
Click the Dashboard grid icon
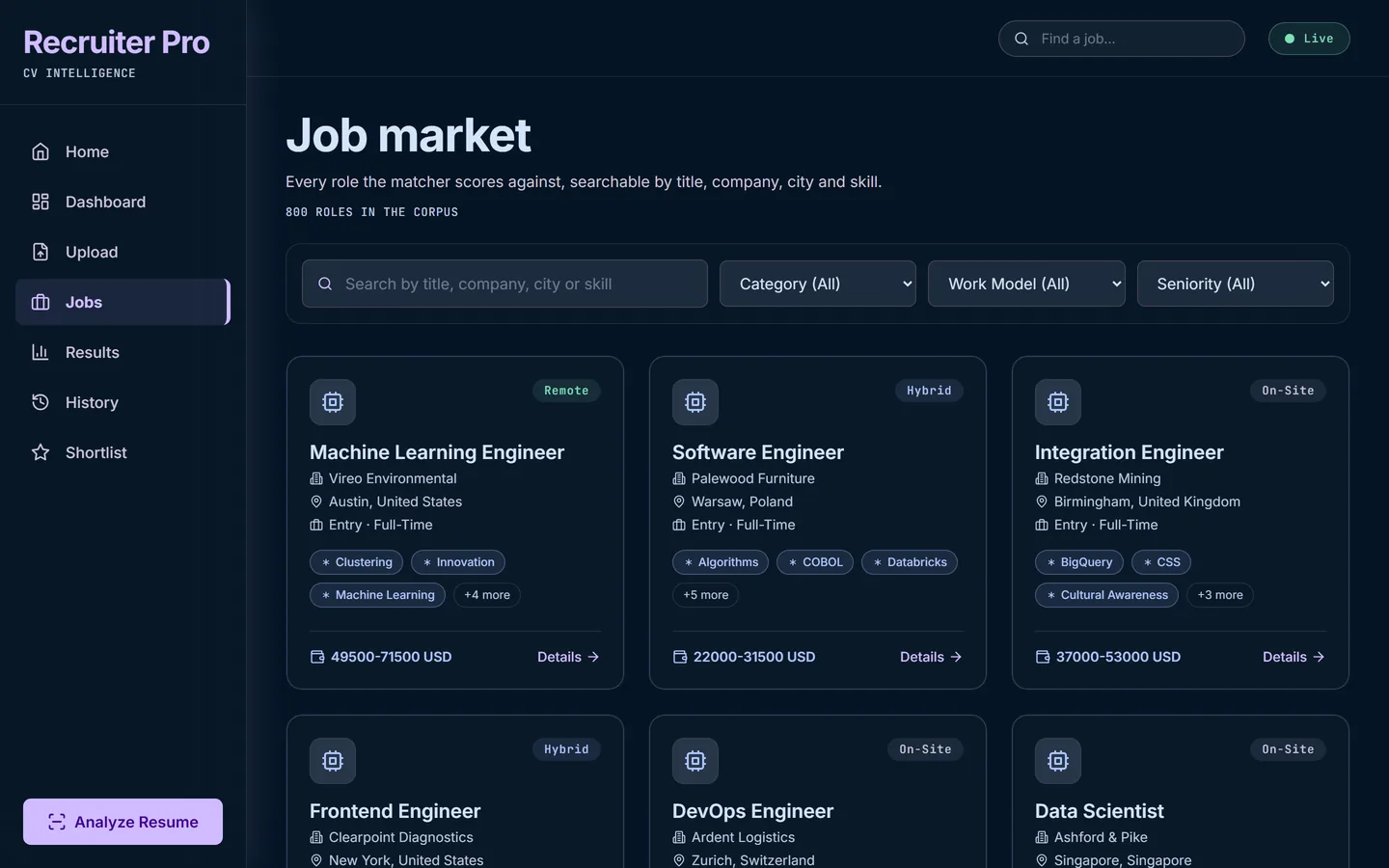coord(41,202)
